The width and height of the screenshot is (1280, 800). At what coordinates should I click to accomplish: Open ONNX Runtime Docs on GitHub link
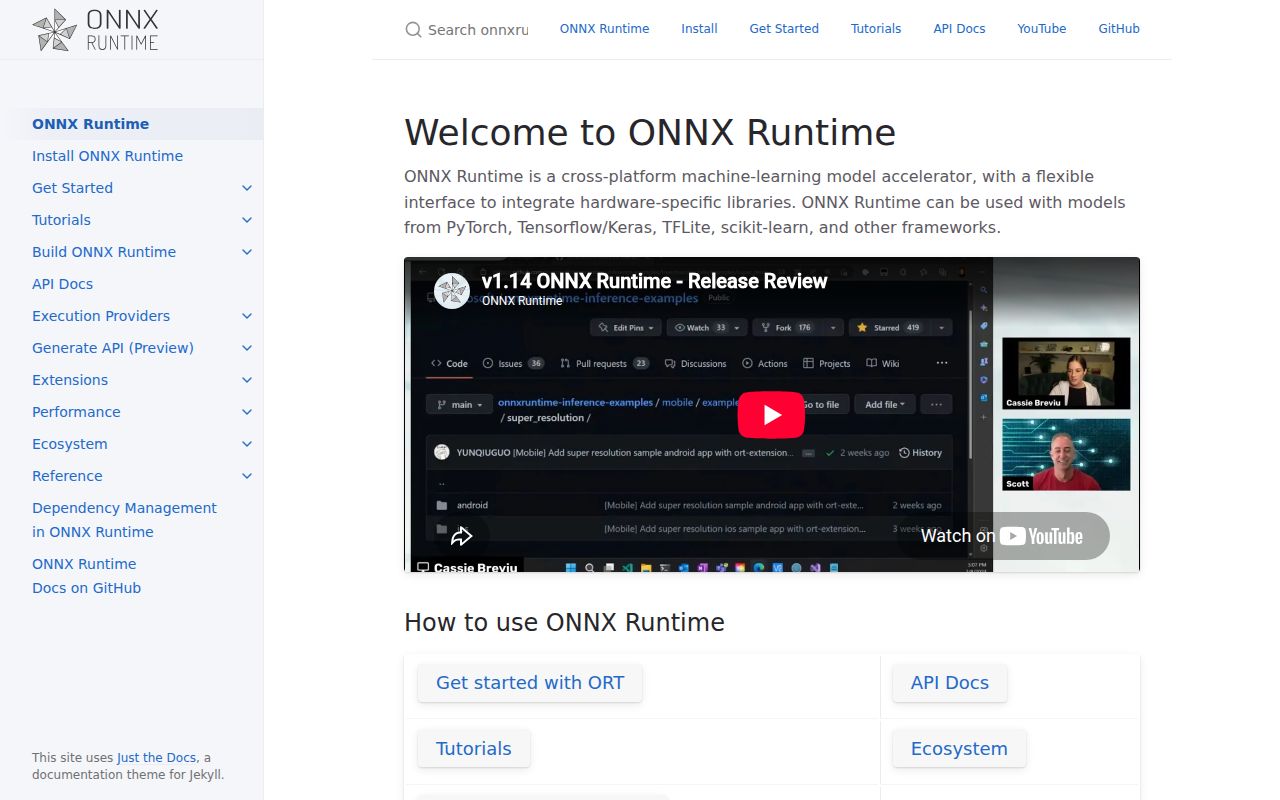87,576
